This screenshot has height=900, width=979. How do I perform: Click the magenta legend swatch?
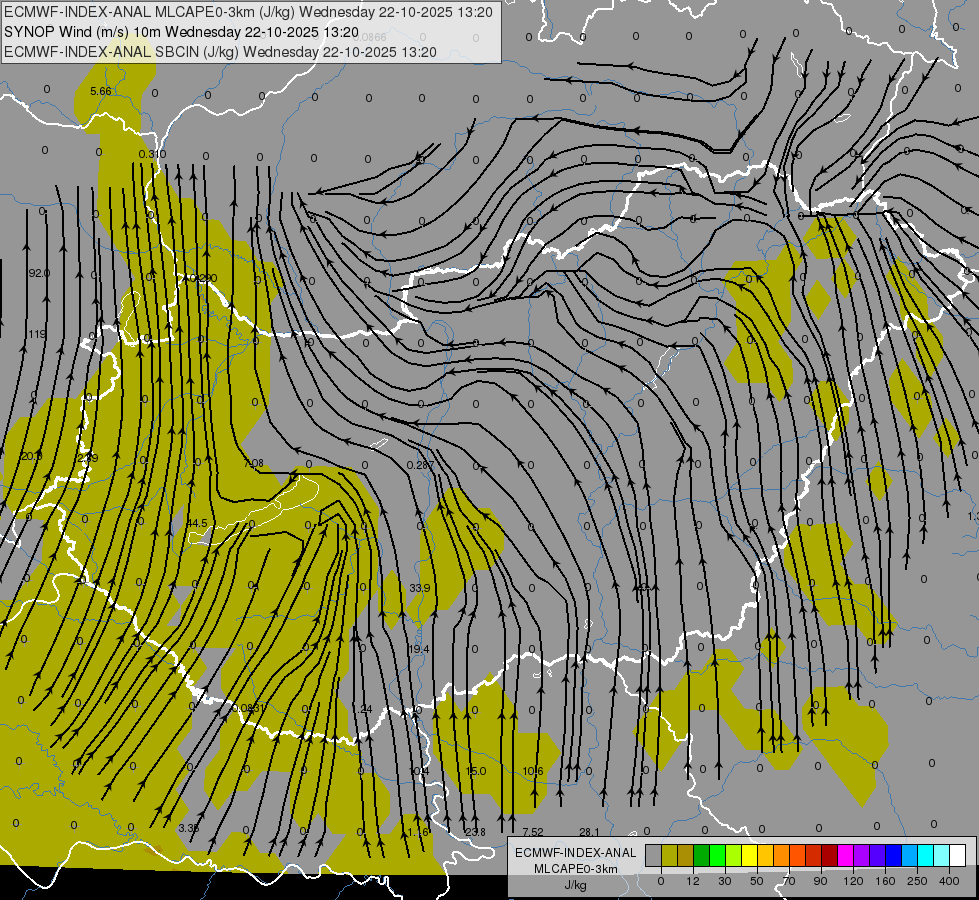[846, 856]
